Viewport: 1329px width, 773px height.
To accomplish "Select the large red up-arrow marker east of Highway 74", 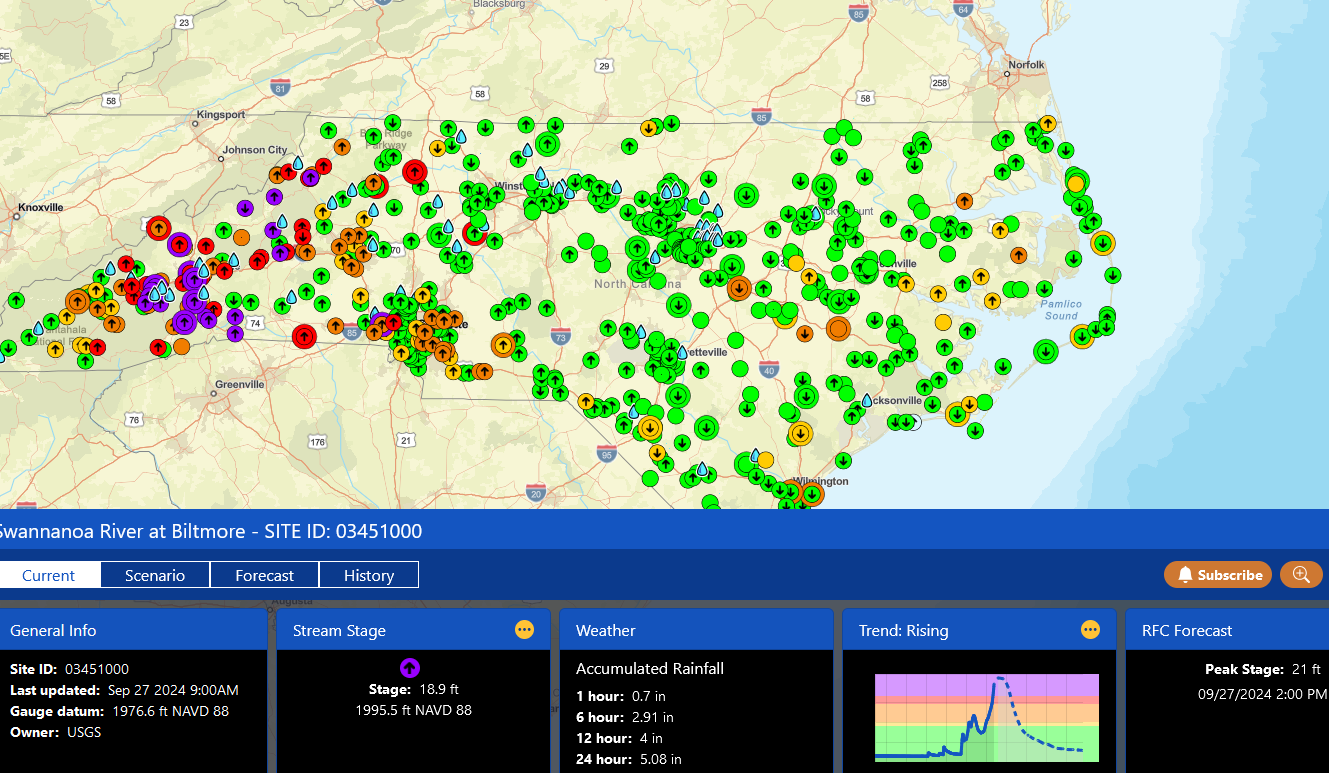I will pos(304,336).
